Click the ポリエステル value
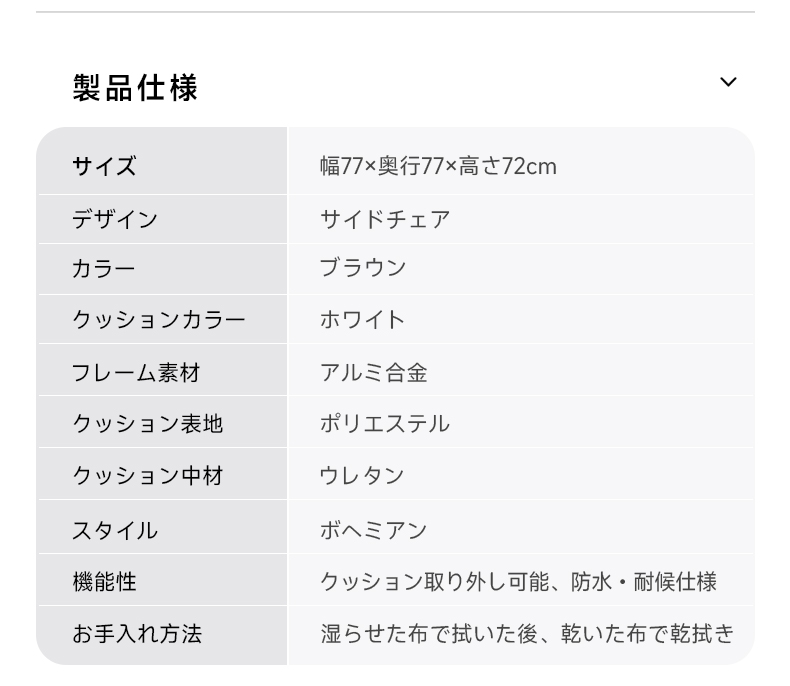This screenshot has width=790, height=686. [385, 424]
